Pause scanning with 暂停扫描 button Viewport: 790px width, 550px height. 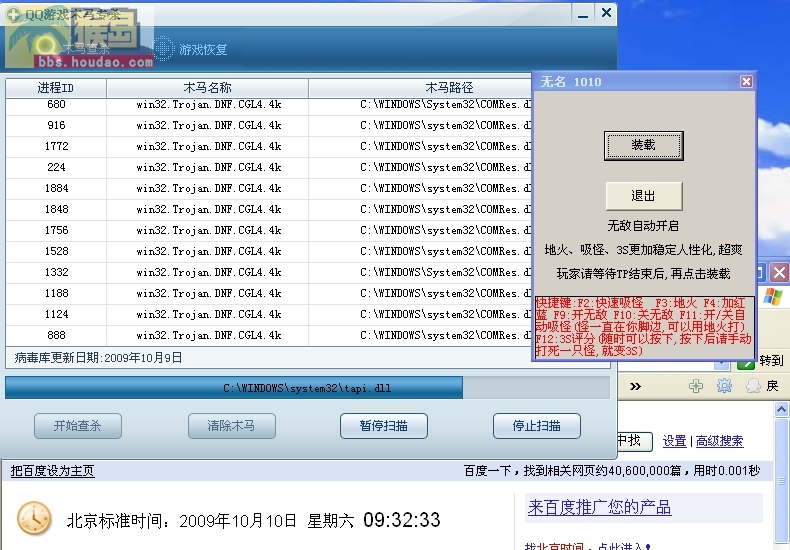(383, 426)
